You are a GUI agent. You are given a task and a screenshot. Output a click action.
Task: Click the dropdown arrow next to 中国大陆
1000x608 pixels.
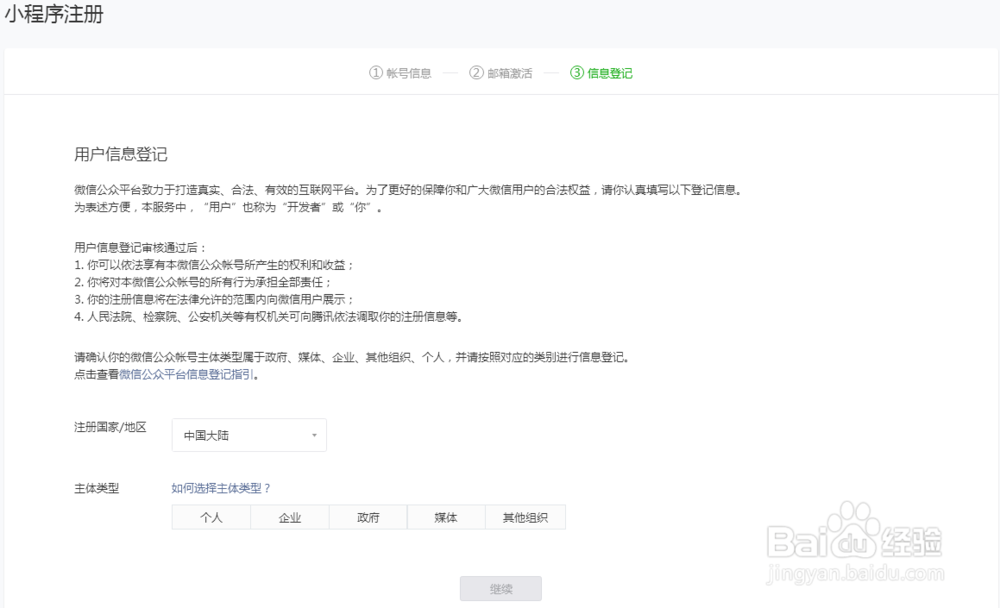[x=314, y=435]
